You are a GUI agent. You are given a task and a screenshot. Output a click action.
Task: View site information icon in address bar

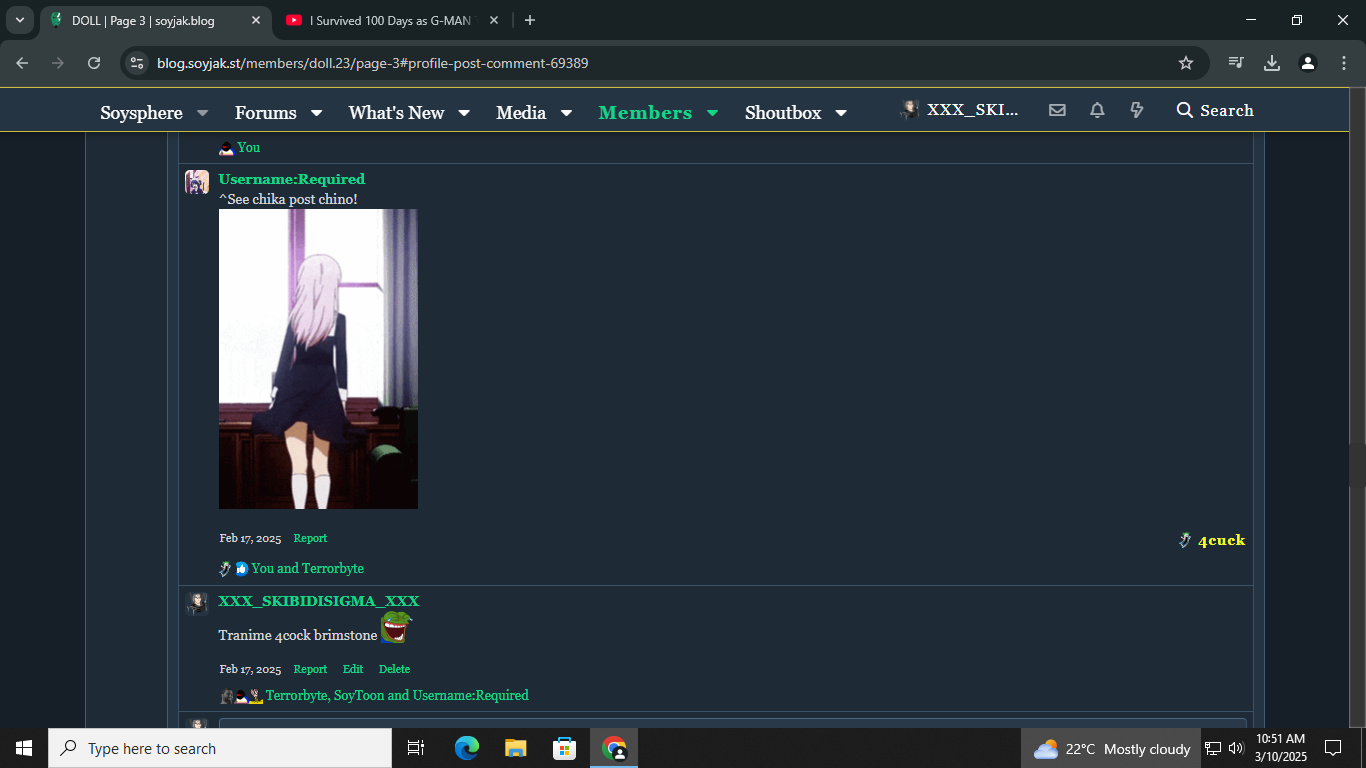click(x=138, y=63)
